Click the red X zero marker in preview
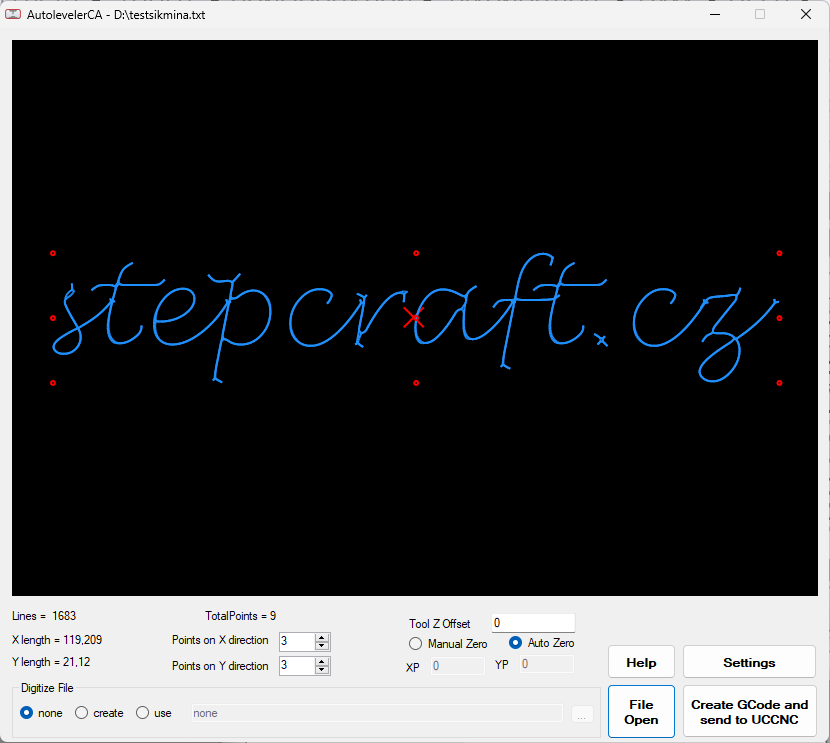 (x=413, y=318)
